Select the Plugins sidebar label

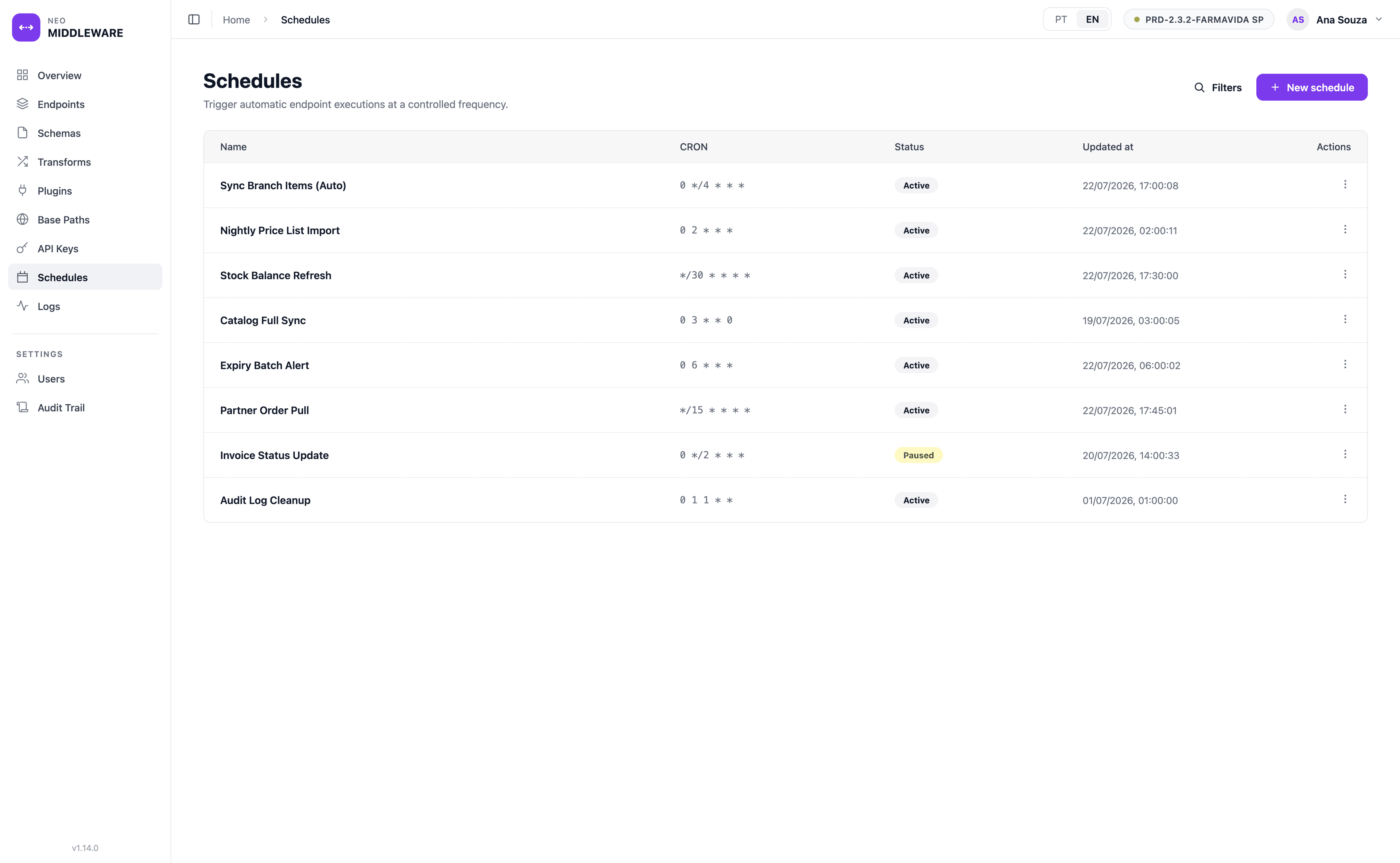point(55,191)
